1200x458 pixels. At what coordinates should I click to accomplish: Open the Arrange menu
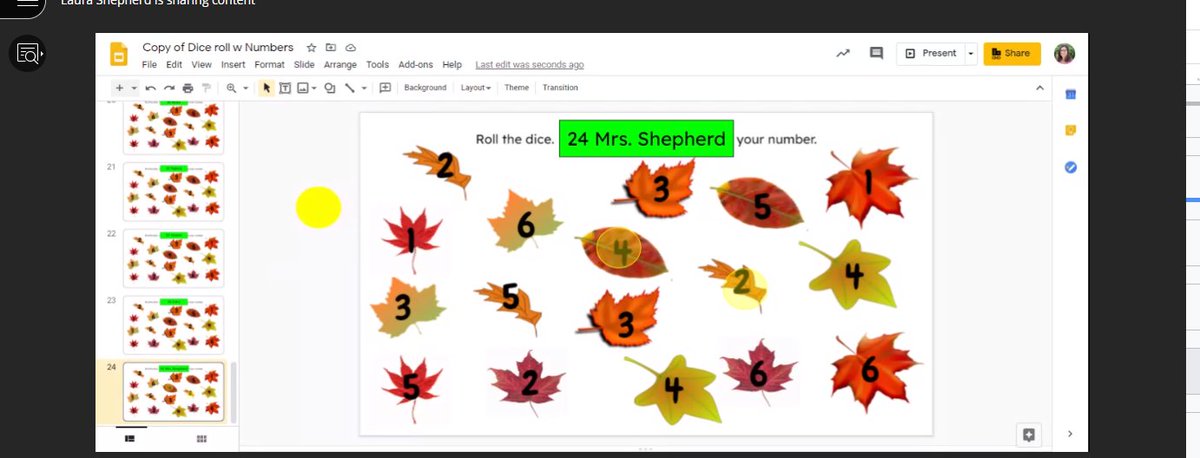click(340, 65)
